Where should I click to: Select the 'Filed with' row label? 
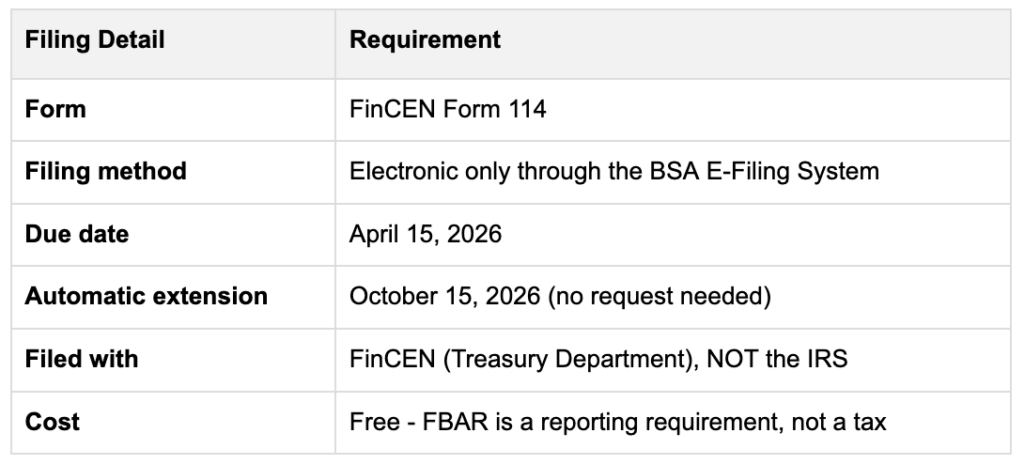81,359
